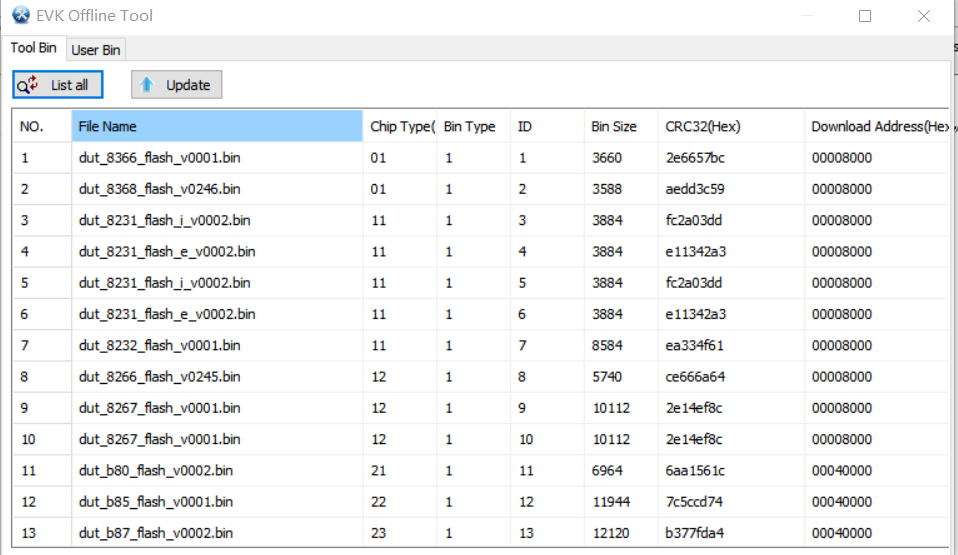This screenshot has height=555, width=958.
Task: Click the EVK Offline Tool app icon
Action: 21,15
